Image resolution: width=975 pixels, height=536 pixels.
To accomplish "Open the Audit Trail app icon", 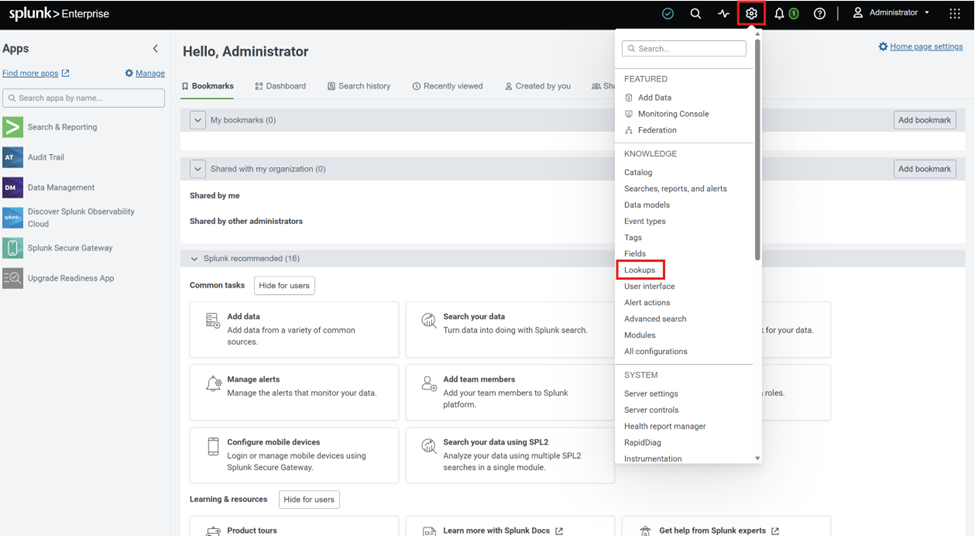I will [12, 157].
